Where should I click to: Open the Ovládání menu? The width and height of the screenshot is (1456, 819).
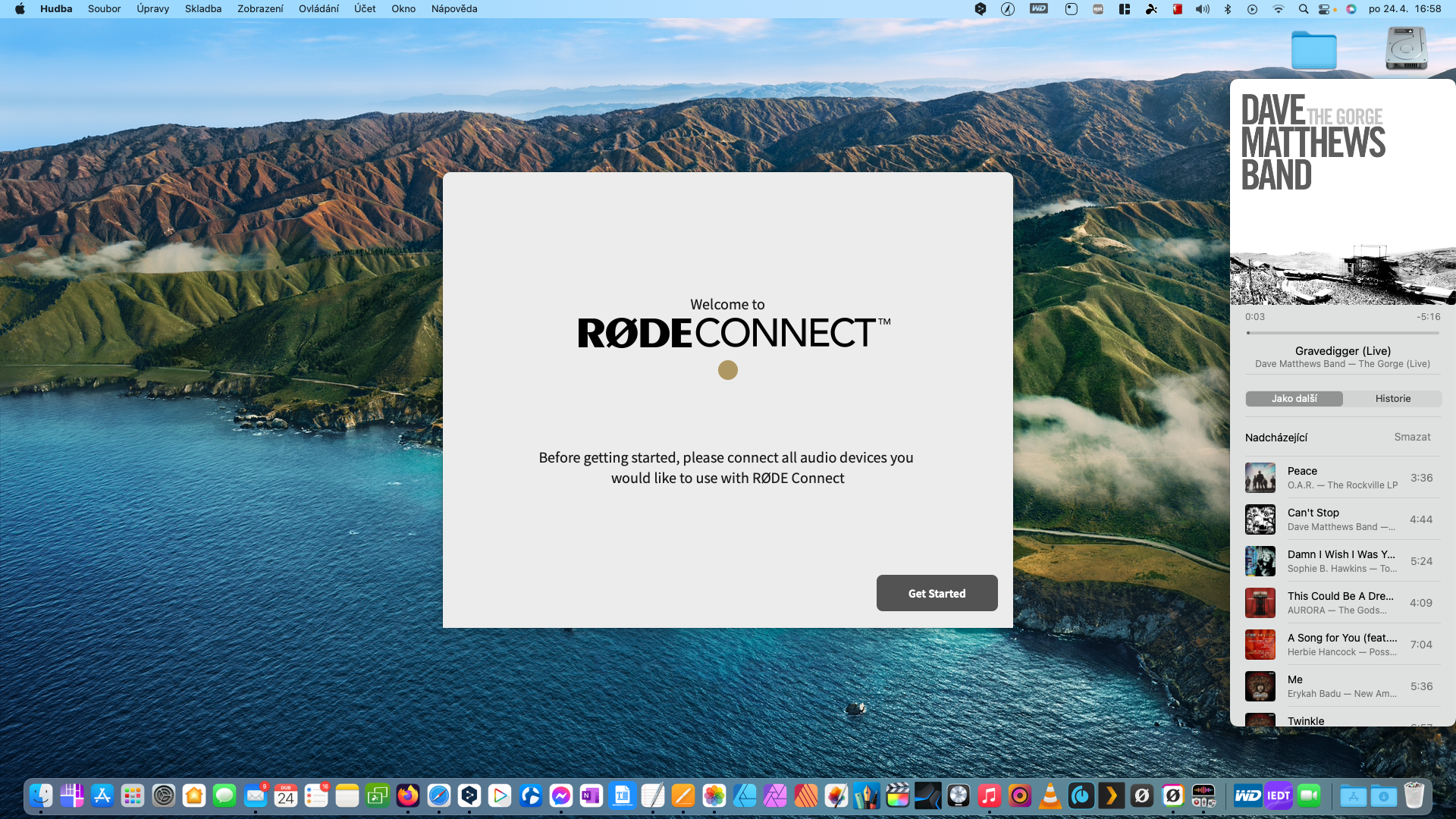coord(318,9)
